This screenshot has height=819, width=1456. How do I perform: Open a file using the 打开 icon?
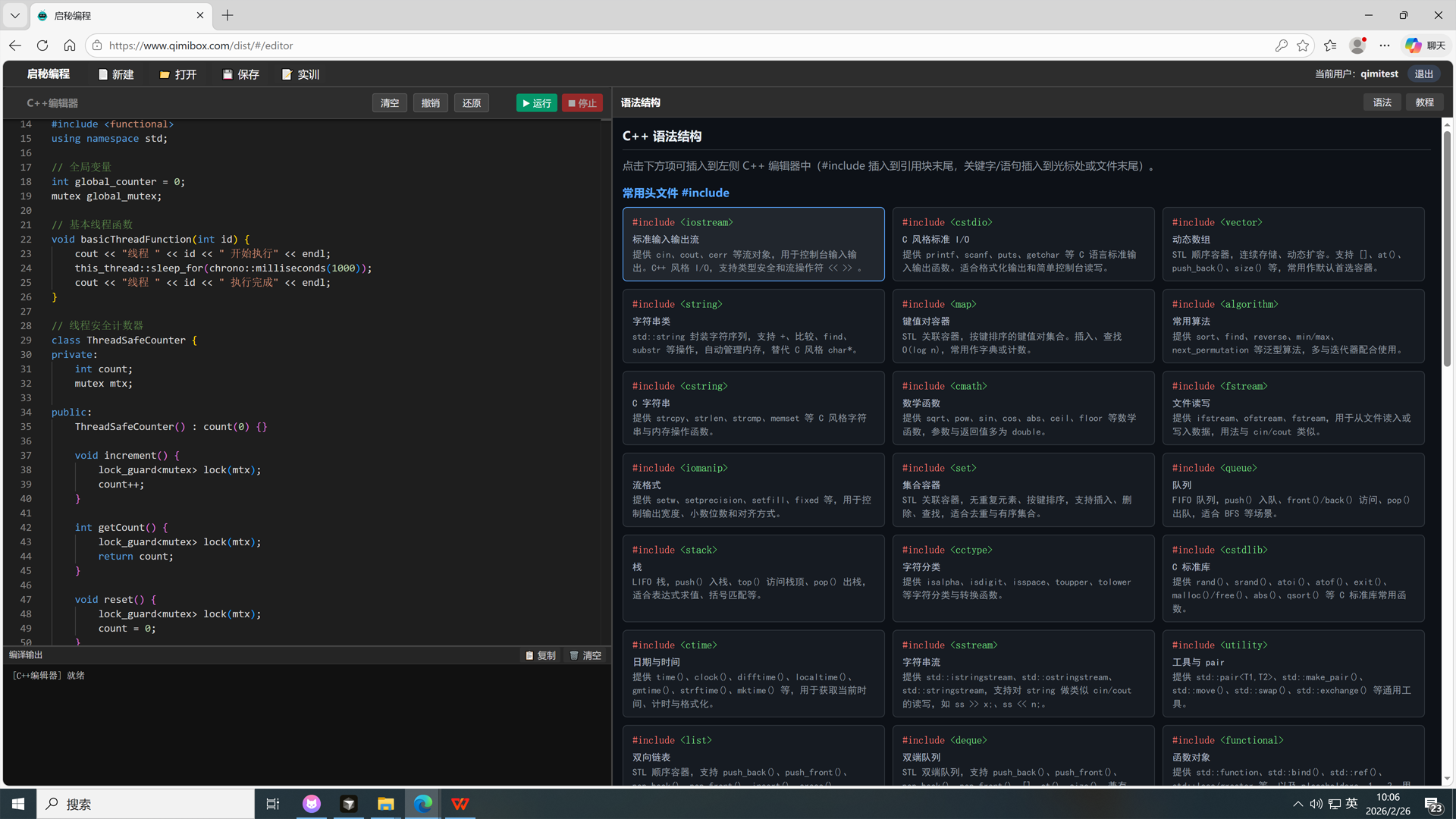178,74
